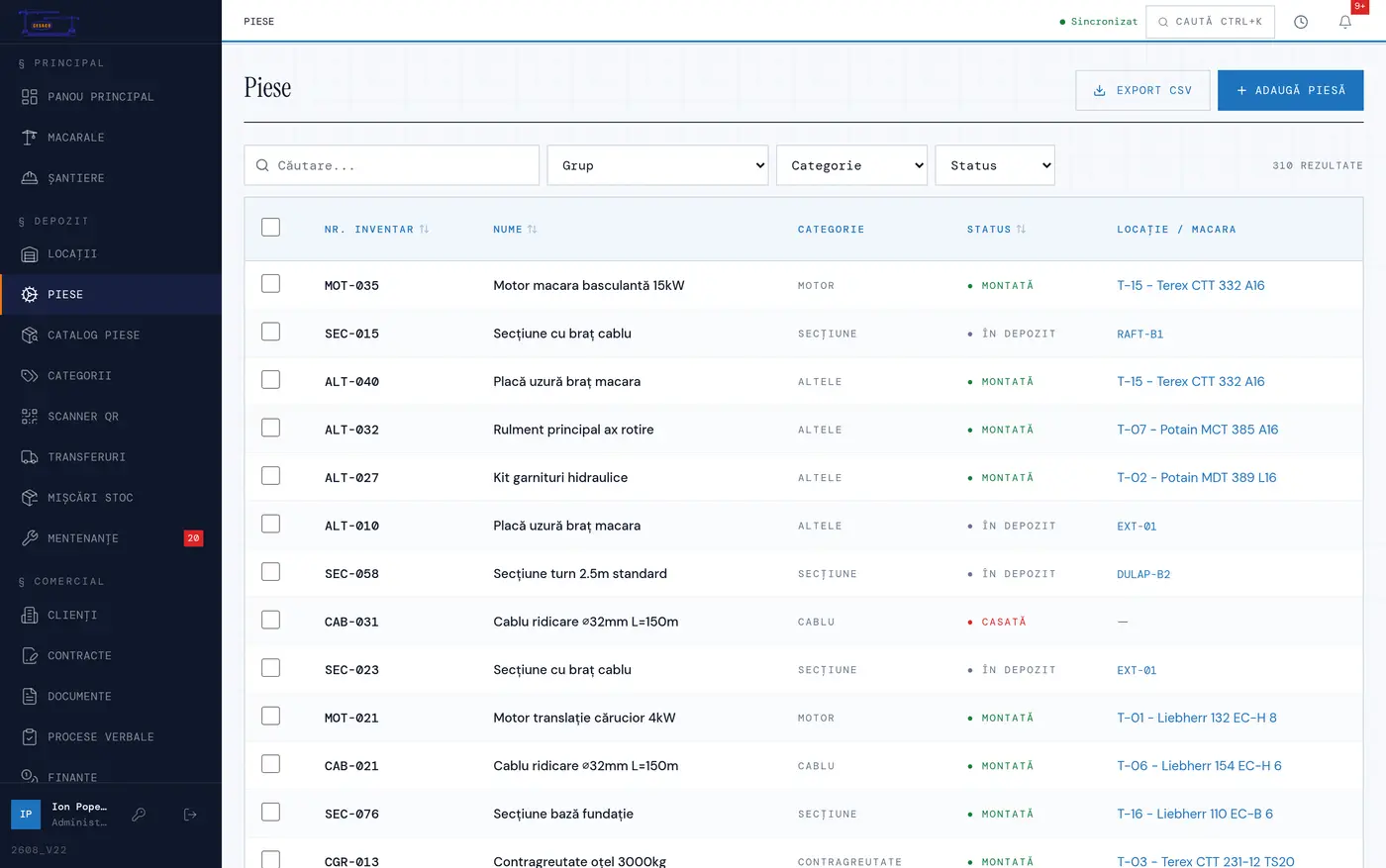Select the Piese sidebar menu item

111,295
